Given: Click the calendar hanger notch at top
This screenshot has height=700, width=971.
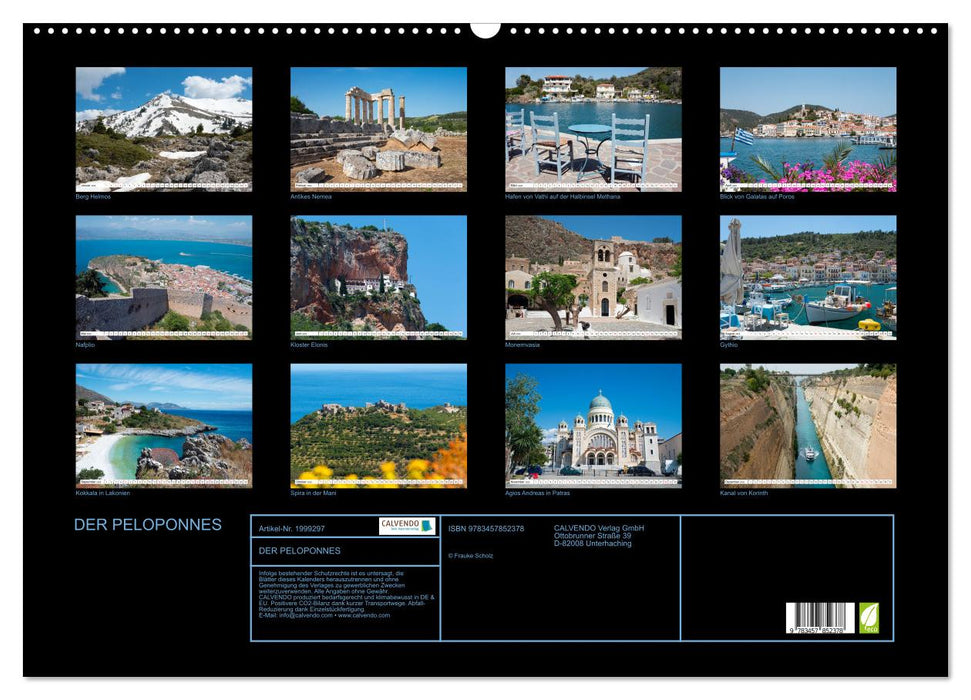Looking at the screenshot, I should coord(485,29).
